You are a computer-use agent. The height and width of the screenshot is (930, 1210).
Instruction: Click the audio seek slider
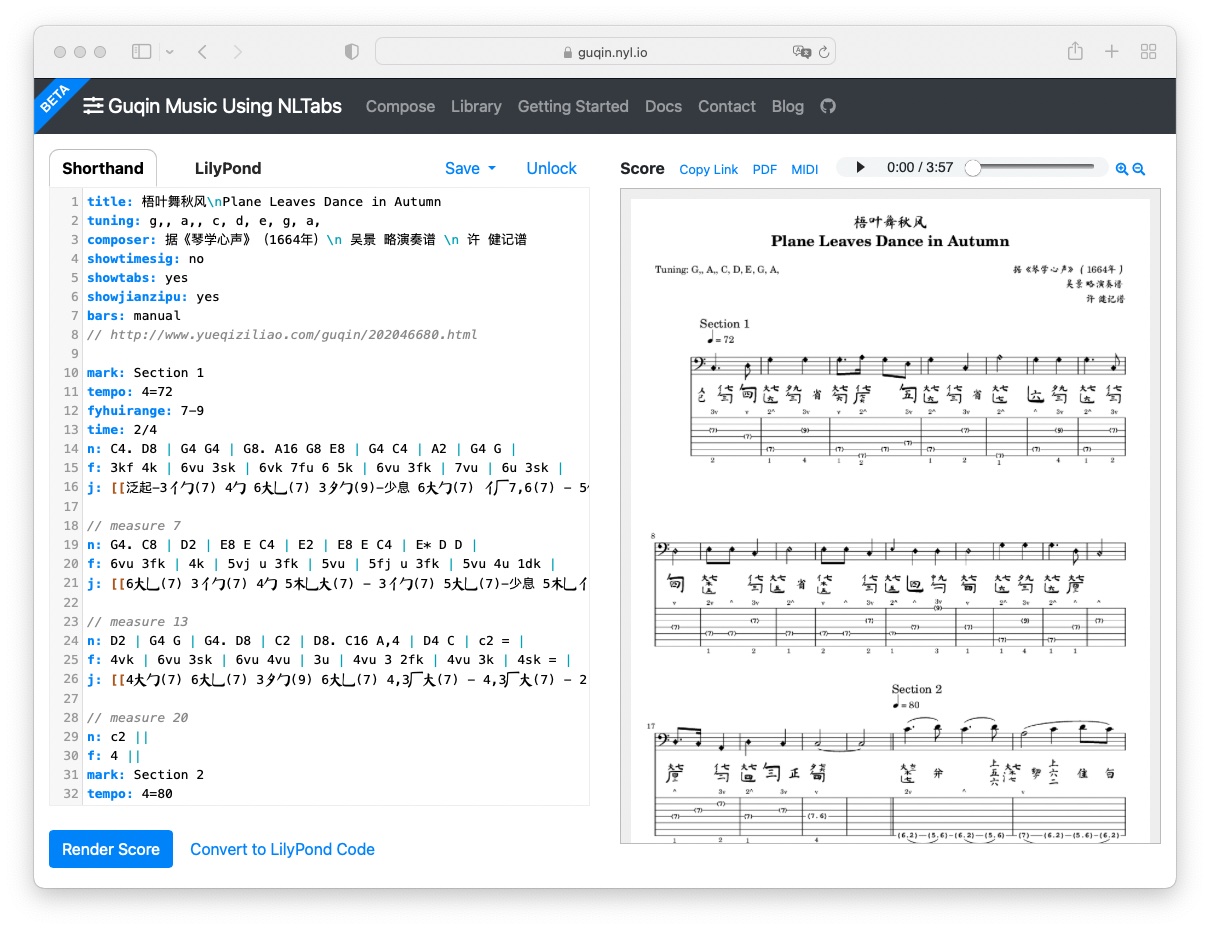(1035, 168)
